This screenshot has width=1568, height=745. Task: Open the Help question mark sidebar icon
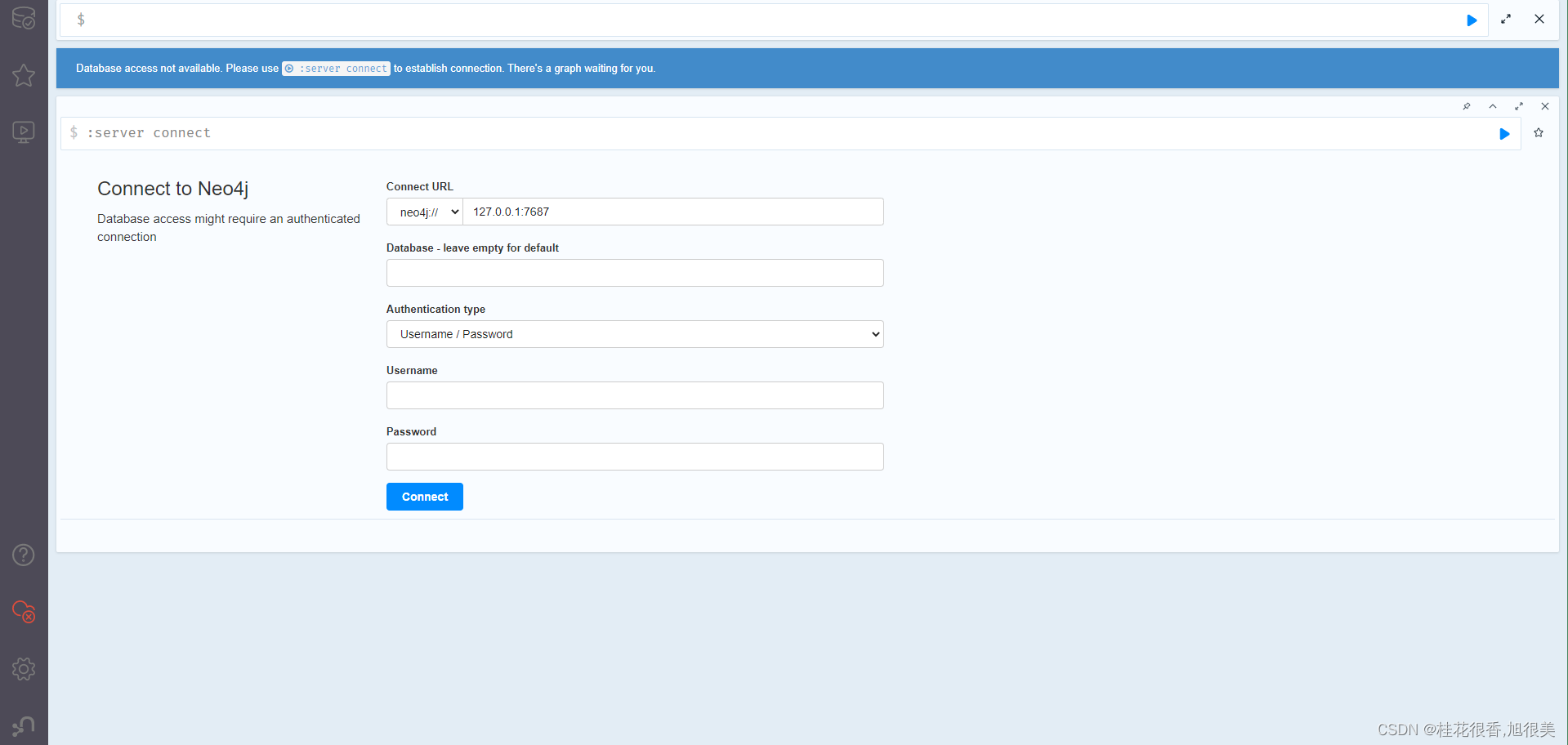(24, 555)
